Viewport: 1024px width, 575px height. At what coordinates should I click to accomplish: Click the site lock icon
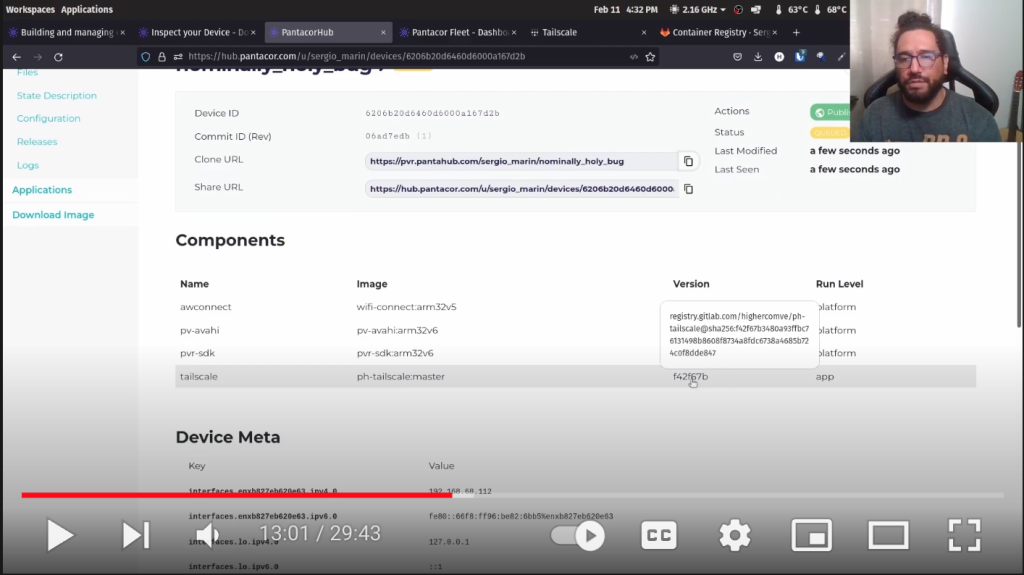(x=162, y=57)
